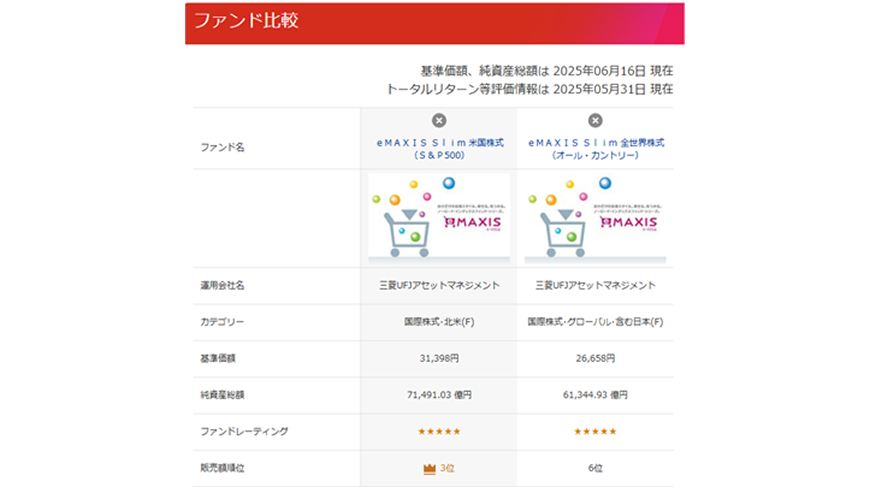This screenshot has height=489, width=870.
Task: Click the crown icon beside 3位
Action: 431,467
